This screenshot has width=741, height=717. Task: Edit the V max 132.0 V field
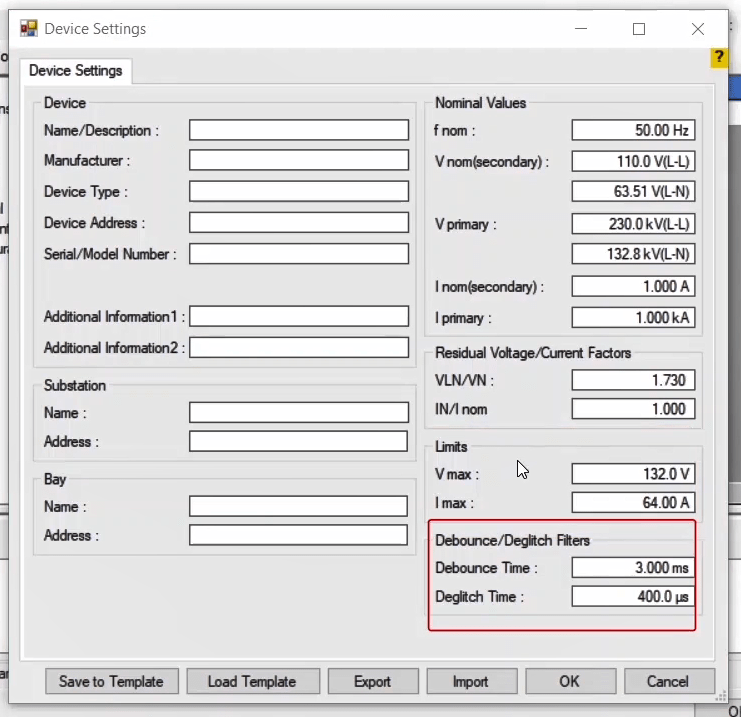tap(633, 474)
